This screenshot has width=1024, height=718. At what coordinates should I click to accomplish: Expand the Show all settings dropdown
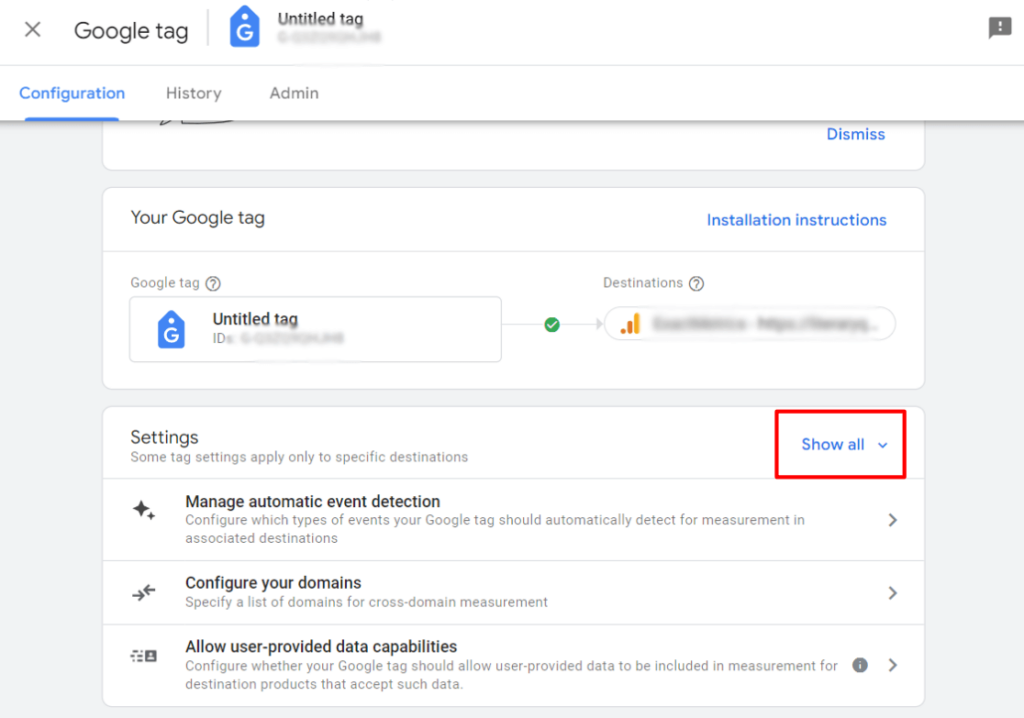tap(840, 444)
